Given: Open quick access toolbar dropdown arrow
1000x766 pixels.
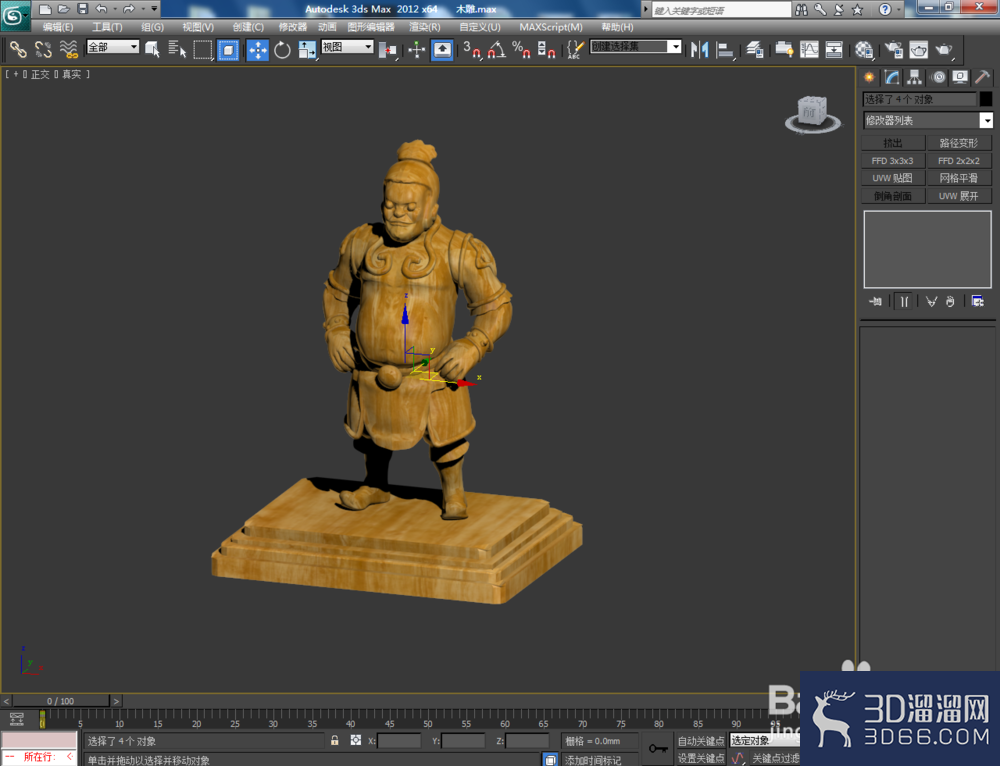Looking at the screenshot, I should click(x=154, y=9).
